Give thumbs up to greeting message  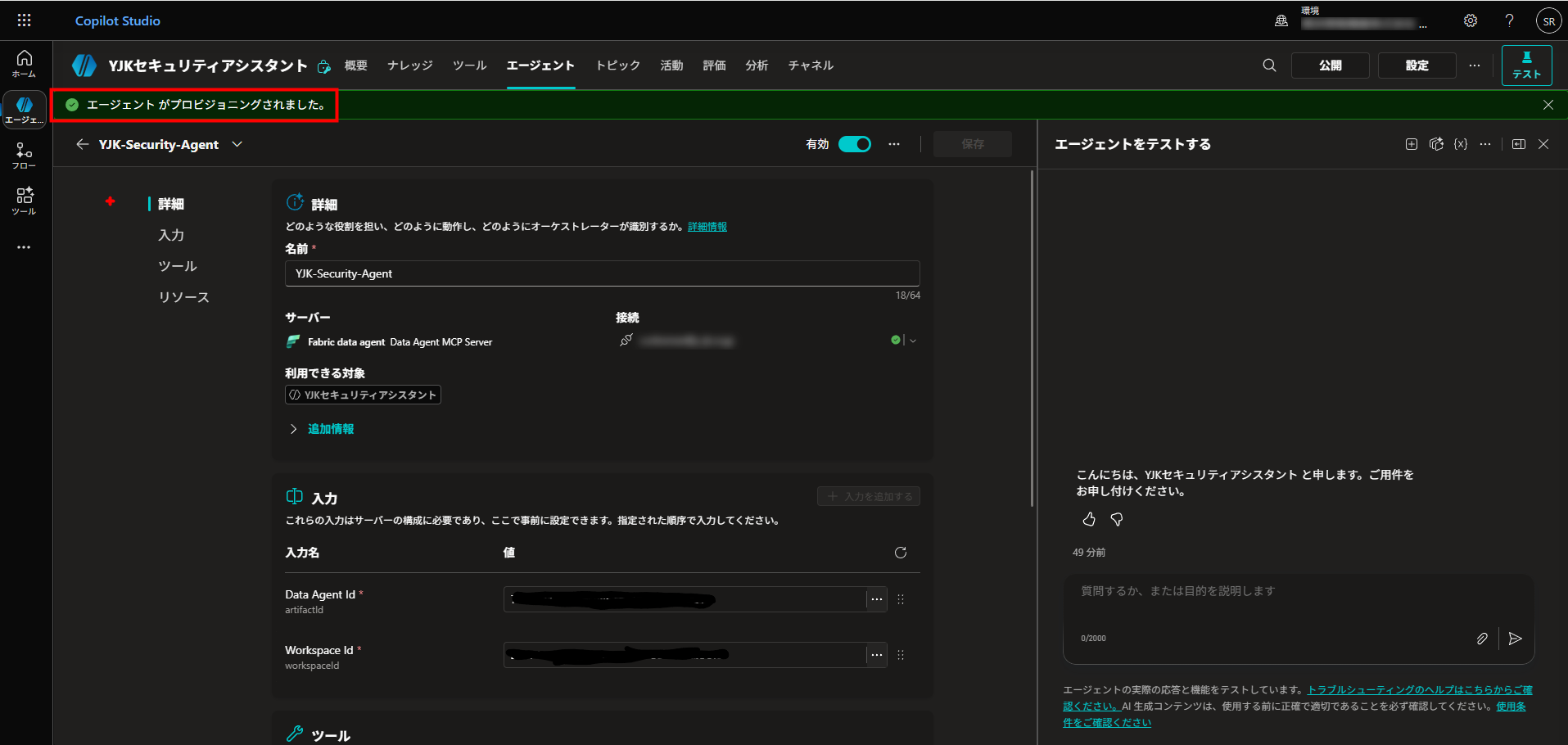tap(1089, 519)
